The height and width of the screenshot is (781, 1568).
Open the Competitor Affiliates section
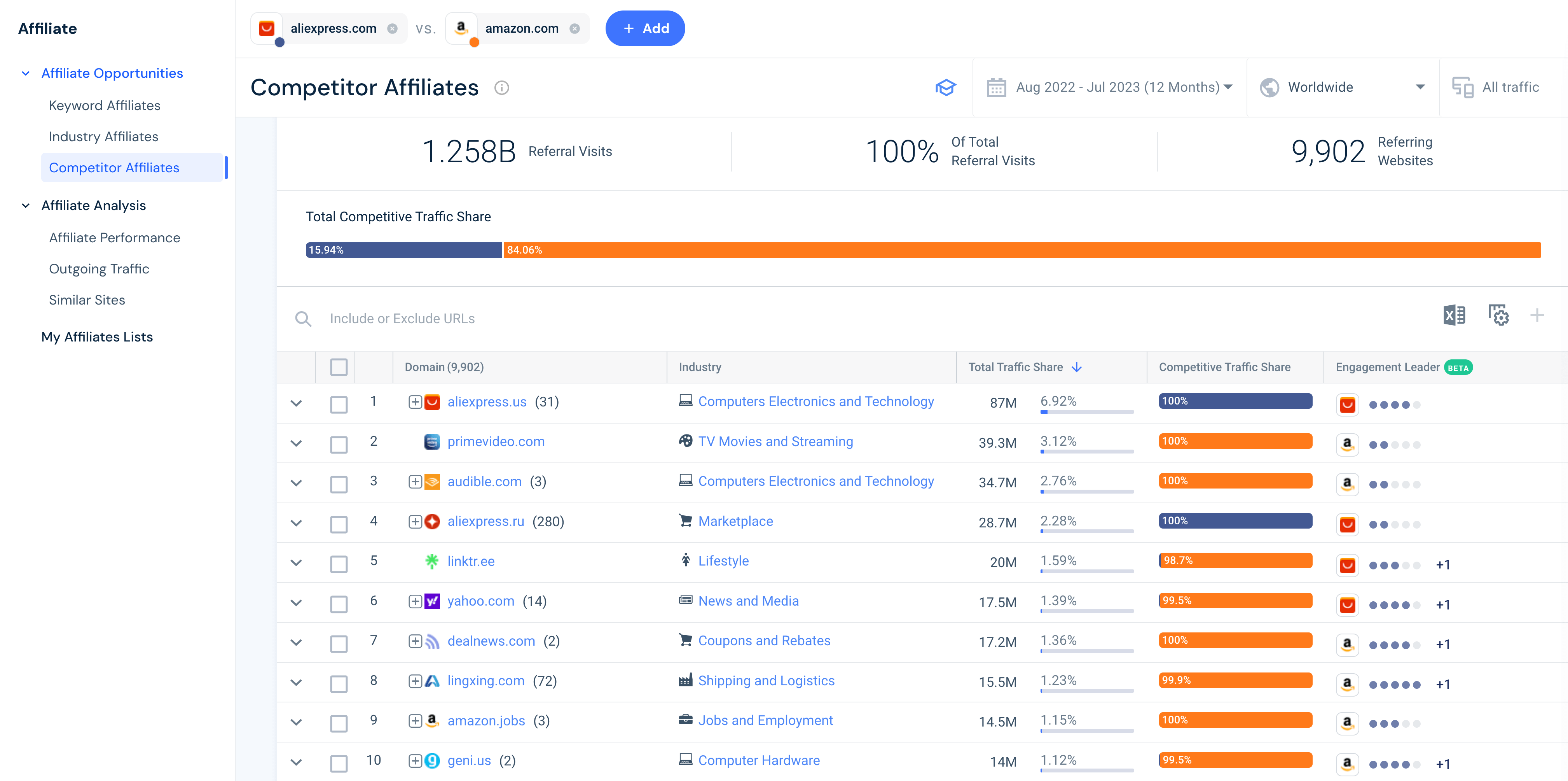(x=114, y=167)
